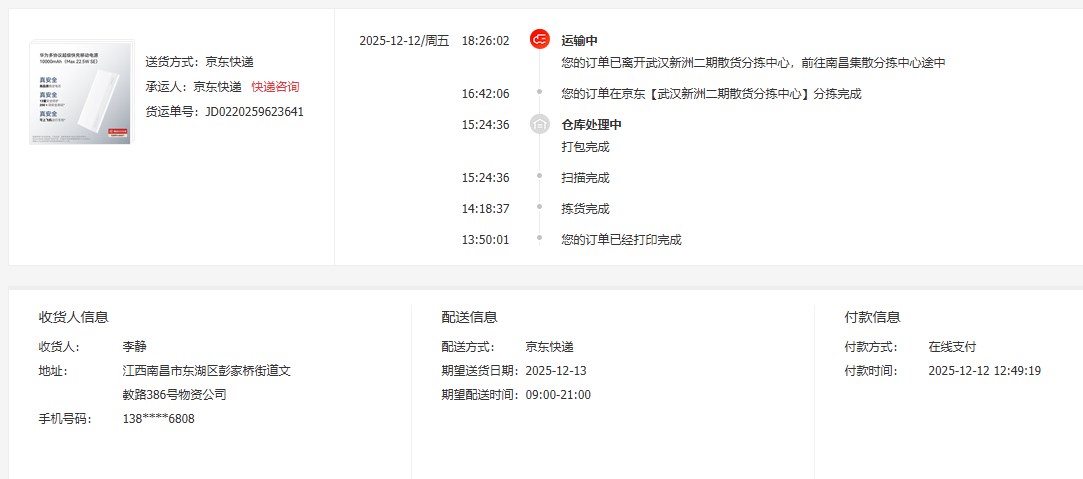Click the 在线支付 payment method value
1083x479 pixels.
coord(952,347)
